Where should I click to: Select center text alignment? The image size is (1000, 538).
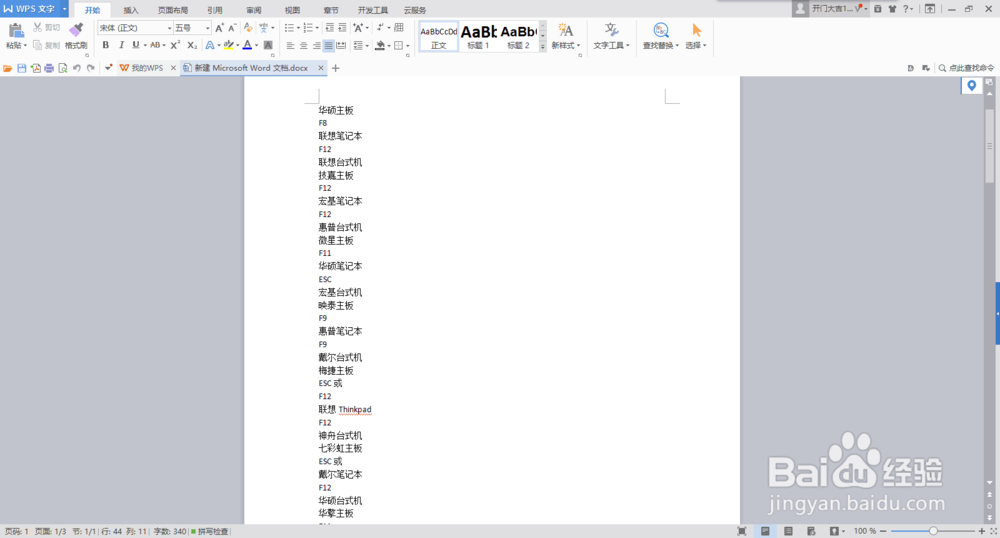304,45
